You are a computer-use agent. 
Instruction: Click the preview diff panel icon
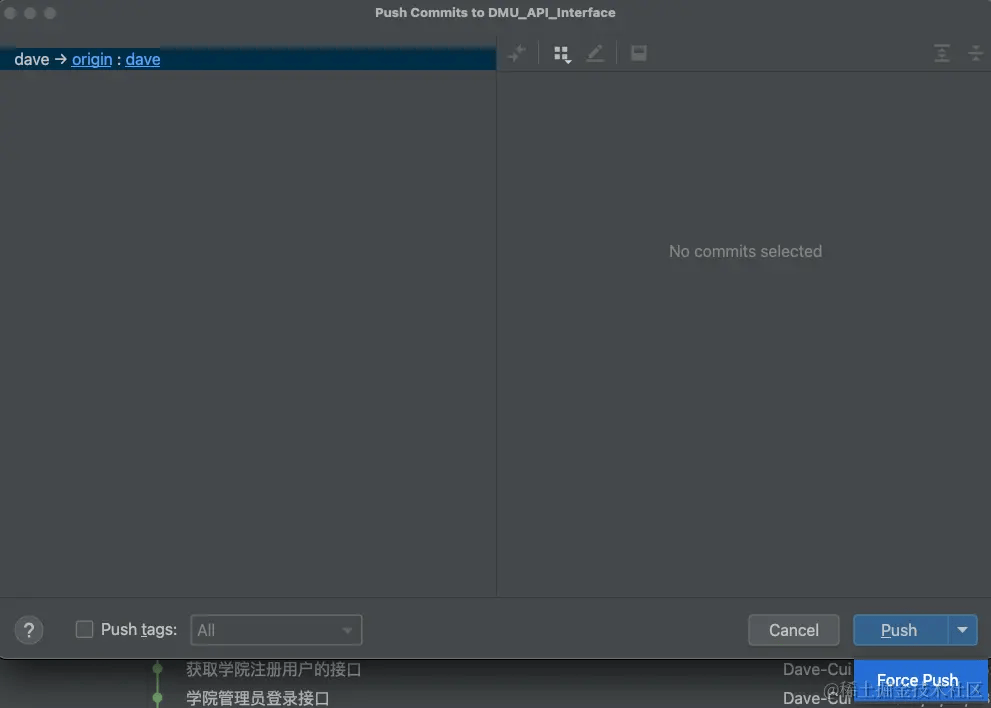(x=639, y=54)
